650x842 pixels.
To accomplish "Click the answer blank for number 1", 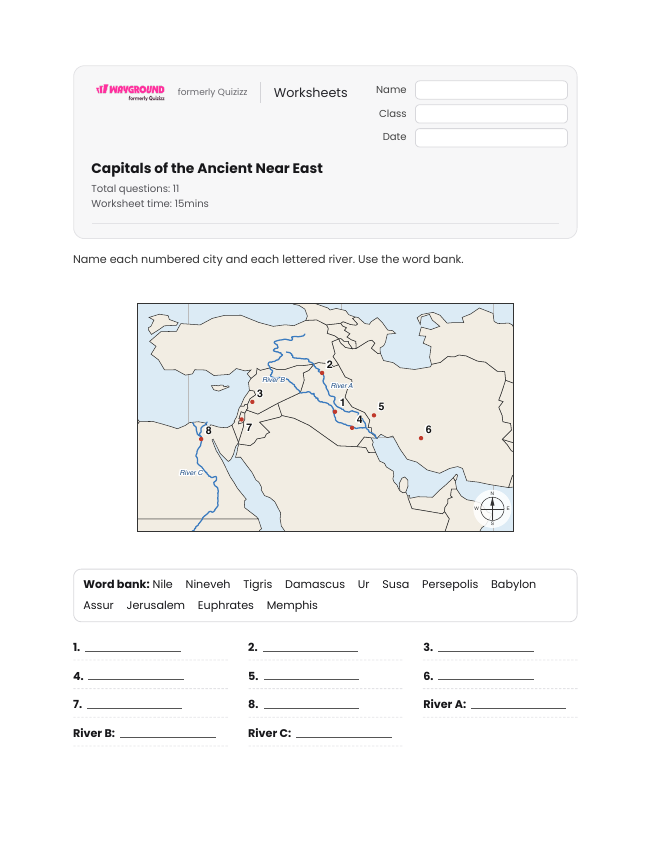I will [133, 647].
